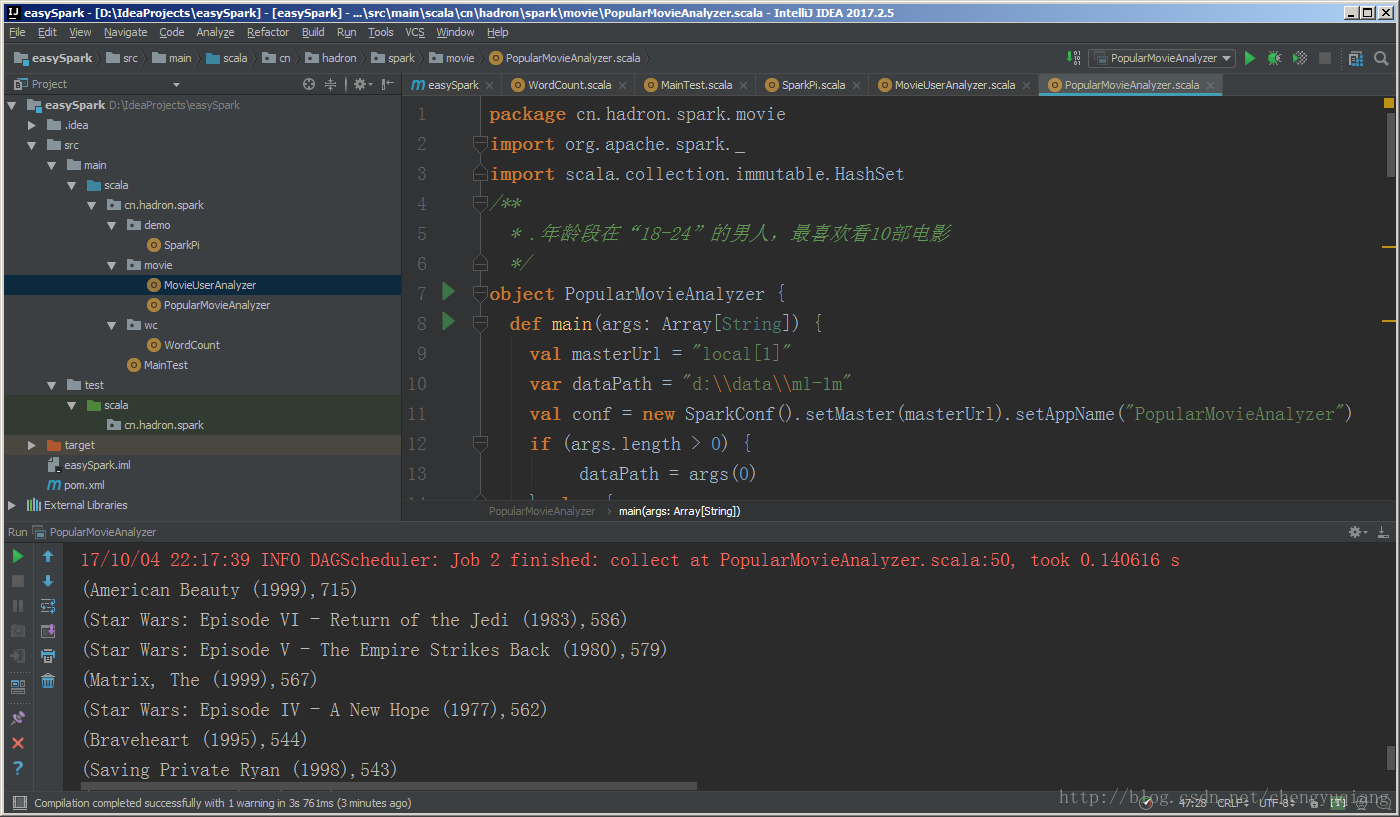The width and height of the screenshot is (1400, 817).
Task: Collapse all nodes in Project panel
Action: 329,84
